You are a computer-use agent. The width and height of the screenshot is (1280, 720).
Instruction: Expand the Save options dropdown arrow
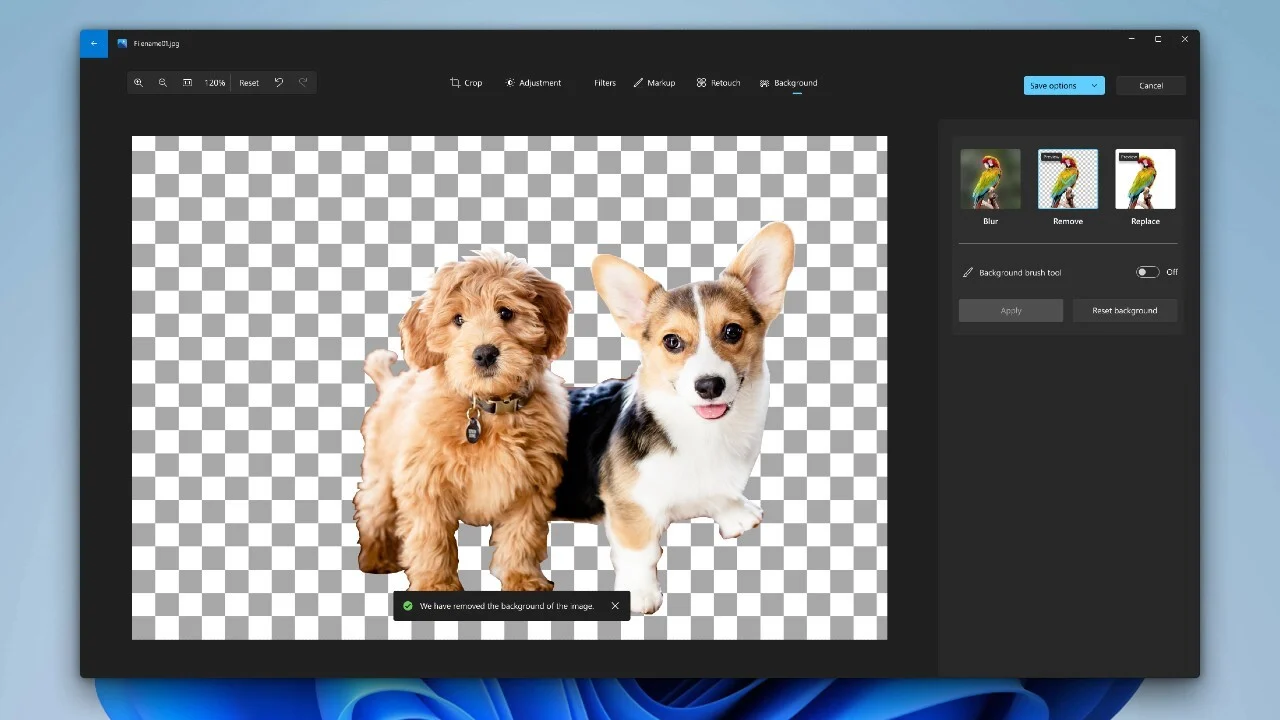[1094, 86]
